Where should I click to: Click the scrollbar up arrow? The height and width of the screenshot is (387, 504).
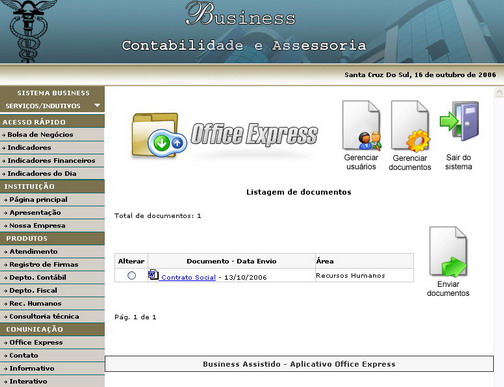[x=499, y=91]
